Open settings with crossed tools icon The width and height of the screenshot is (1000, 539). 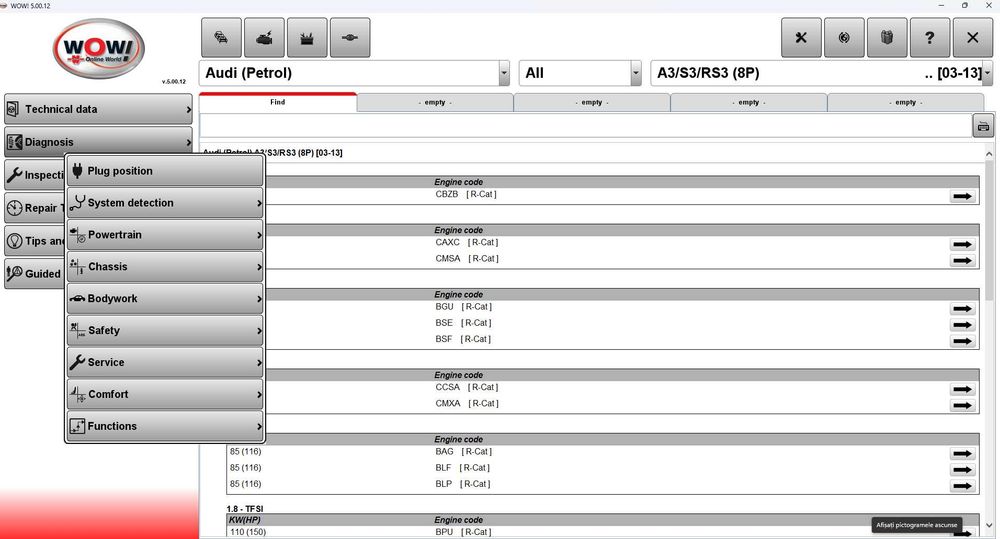click(x=801, y=38)
